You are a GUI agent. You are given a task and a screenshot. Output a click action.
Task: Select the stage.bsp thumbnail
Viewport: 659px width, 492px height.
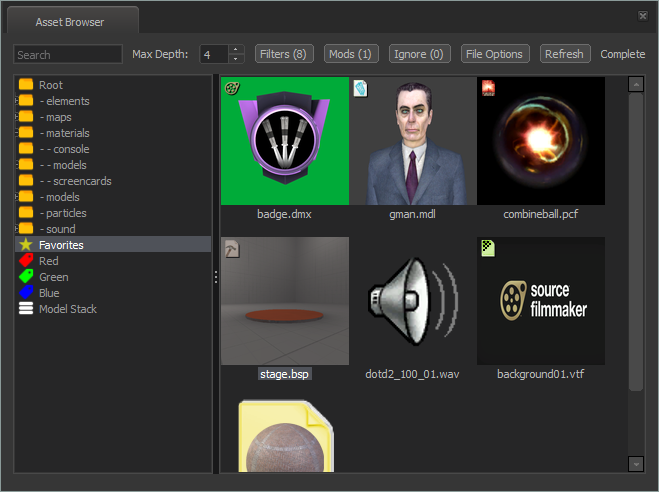pyautogui.click(x=285, y=301)
